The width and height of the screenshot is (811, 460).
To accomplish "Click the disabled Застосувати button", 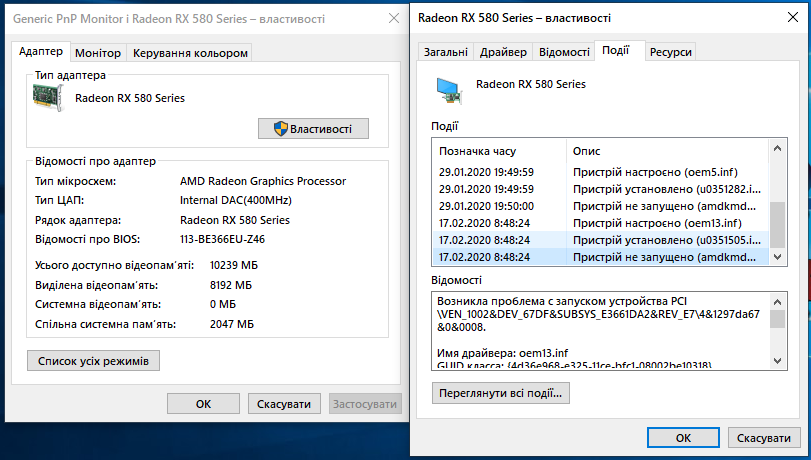I will tap(365, 404).
